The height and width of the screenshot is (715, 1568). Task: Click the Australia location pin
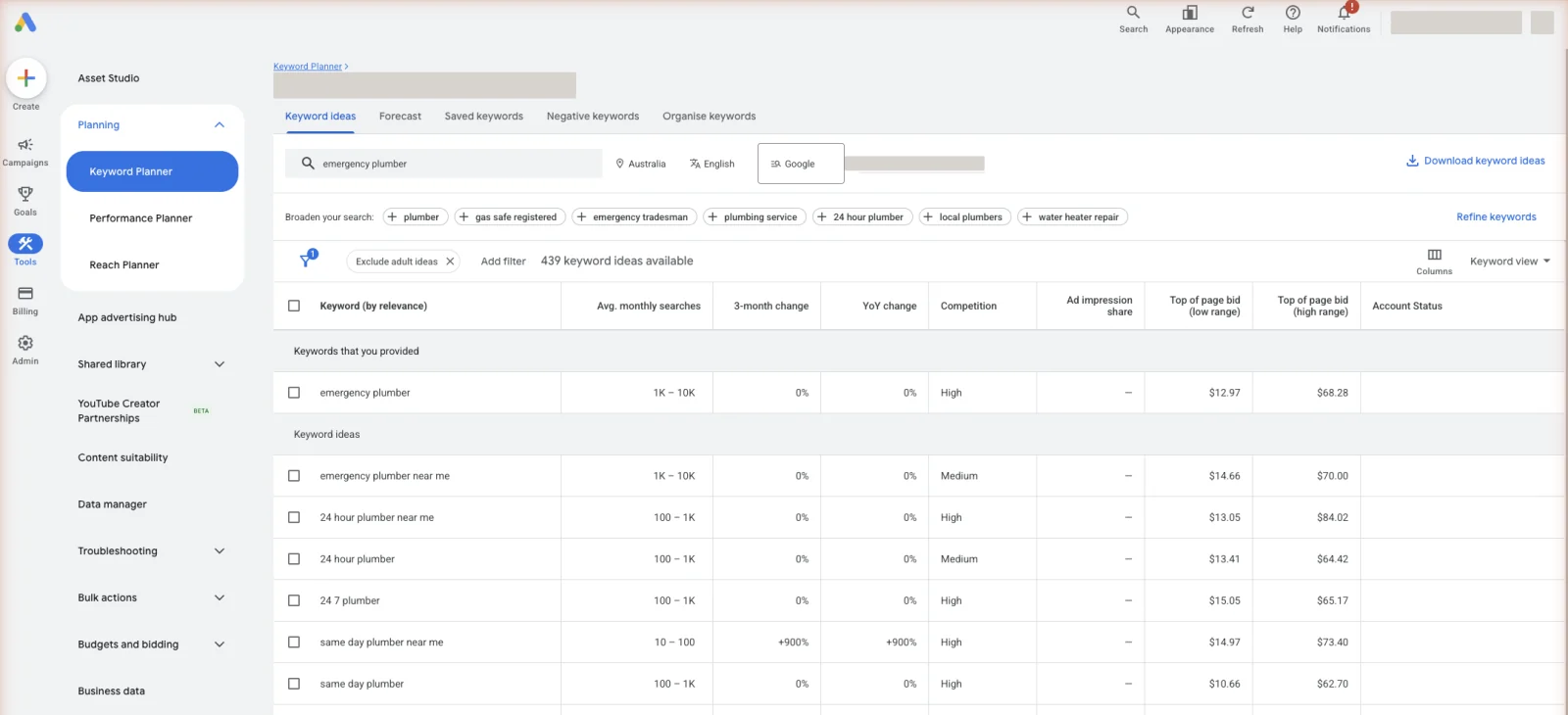(x=619, y=164)
